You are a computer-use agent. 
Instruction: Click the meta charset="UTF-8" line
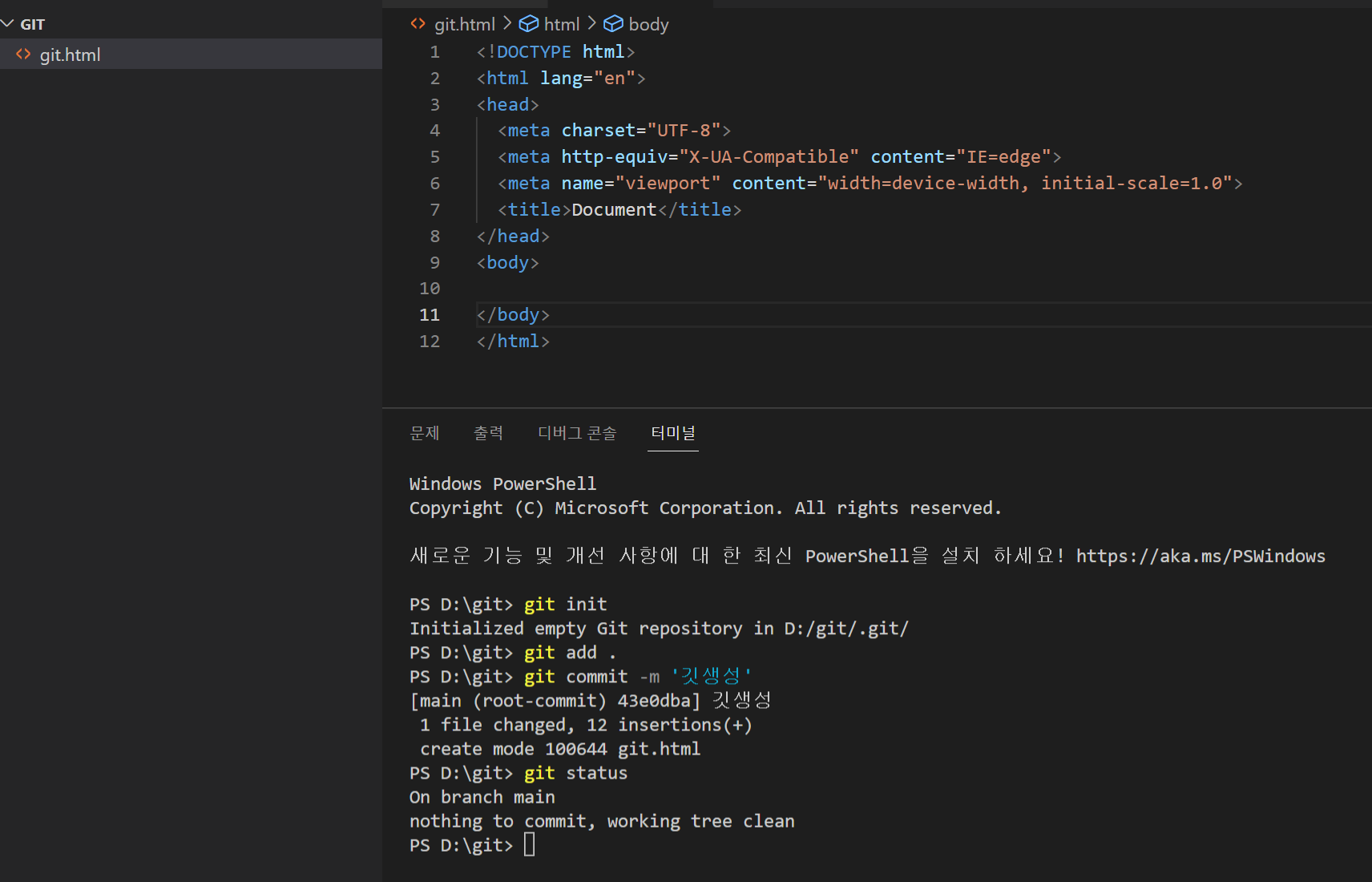pos(614,130)
